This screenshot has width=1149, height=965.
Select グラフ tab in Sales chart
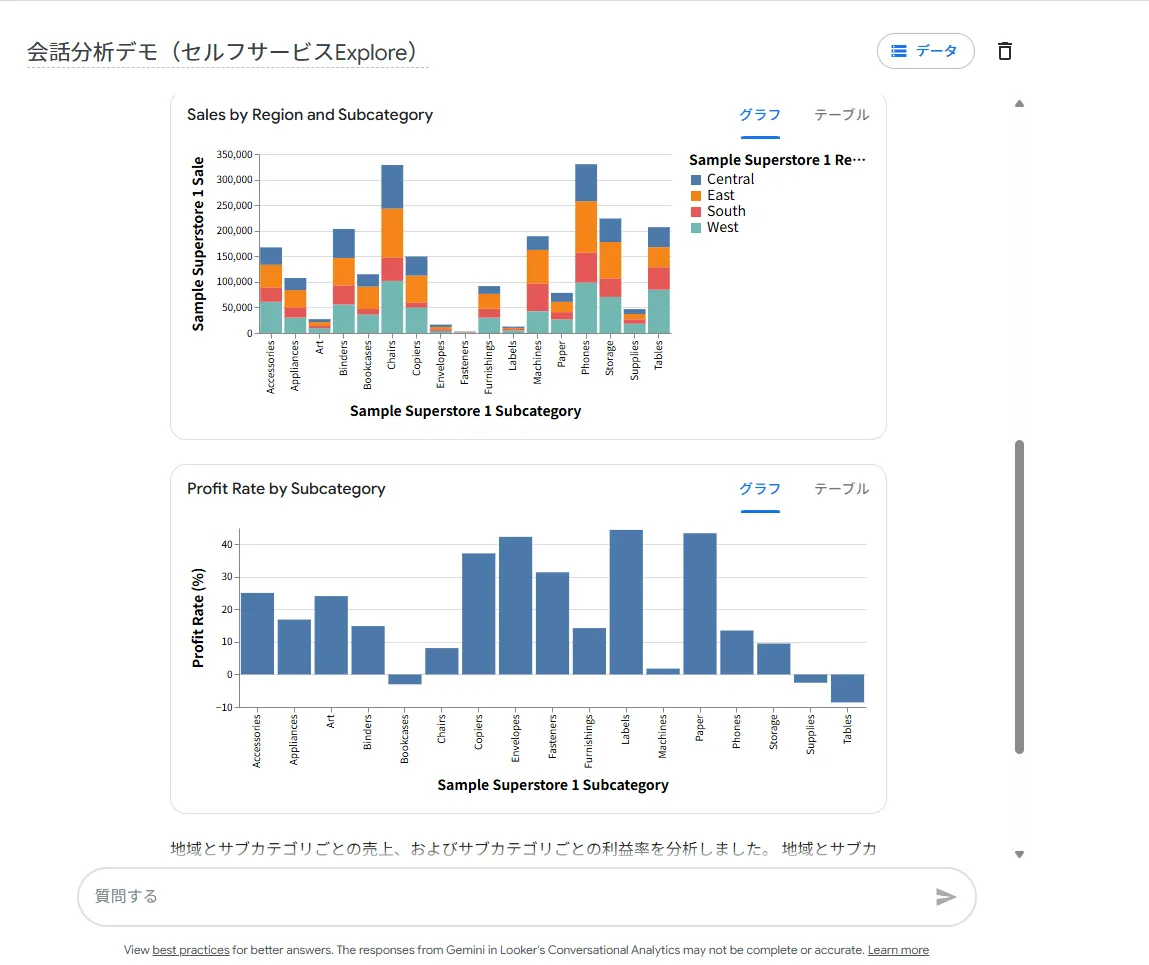point(760,115)
